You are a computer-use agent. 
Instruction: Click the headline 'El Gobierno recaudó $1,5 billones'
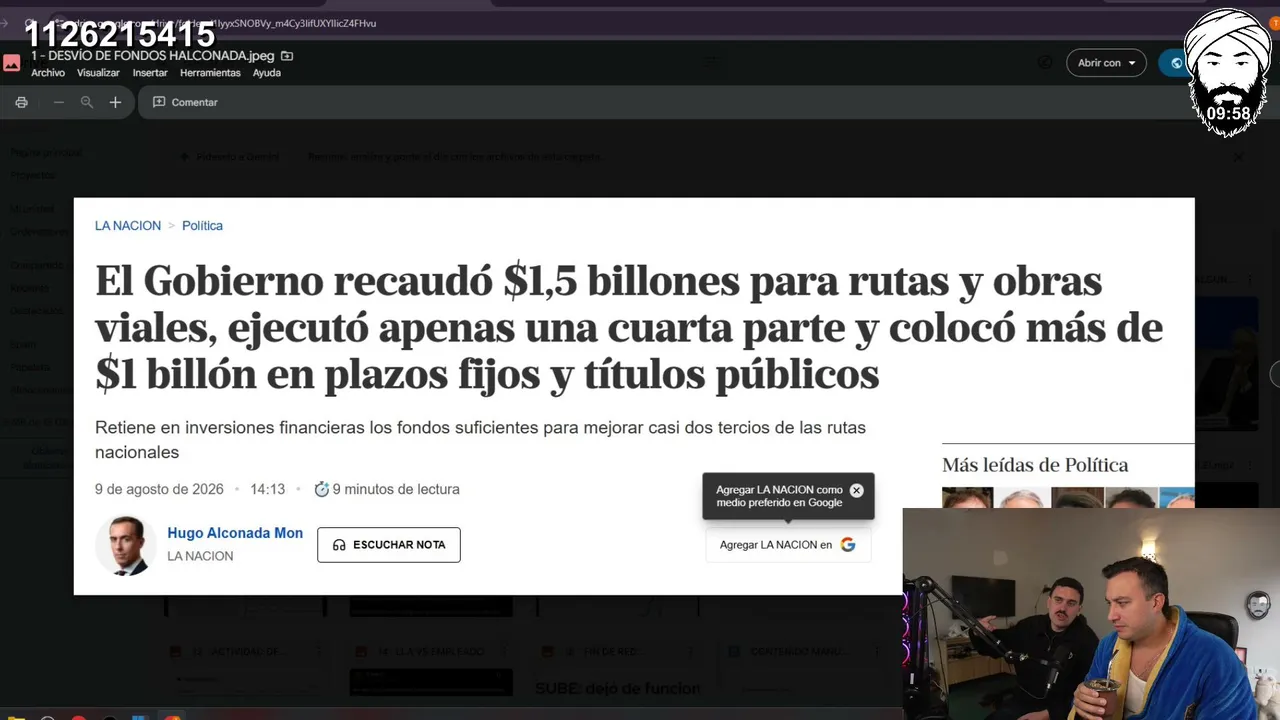pos(628,328)
